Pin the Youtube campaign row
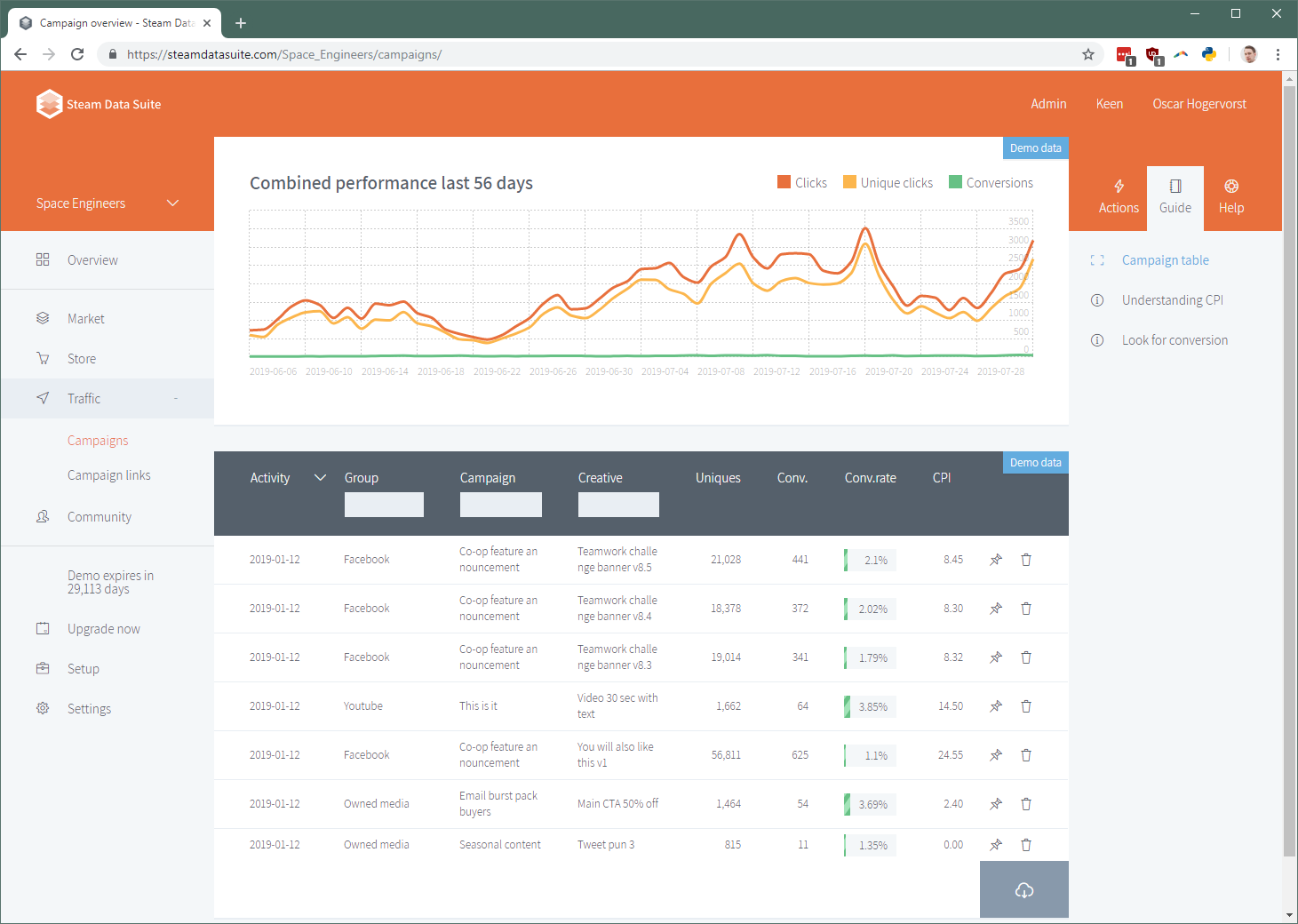The image size is (1298, 924). 995,706
